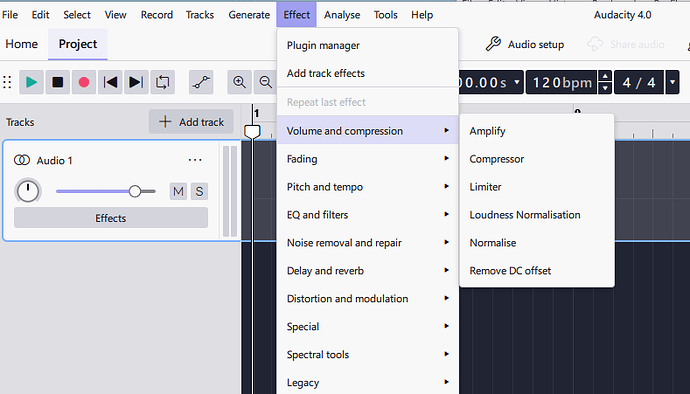Image resolution: width=690 pixels, height=394 pixels.
Task: Mute the Audio 1 track
Action: [178, 191]
